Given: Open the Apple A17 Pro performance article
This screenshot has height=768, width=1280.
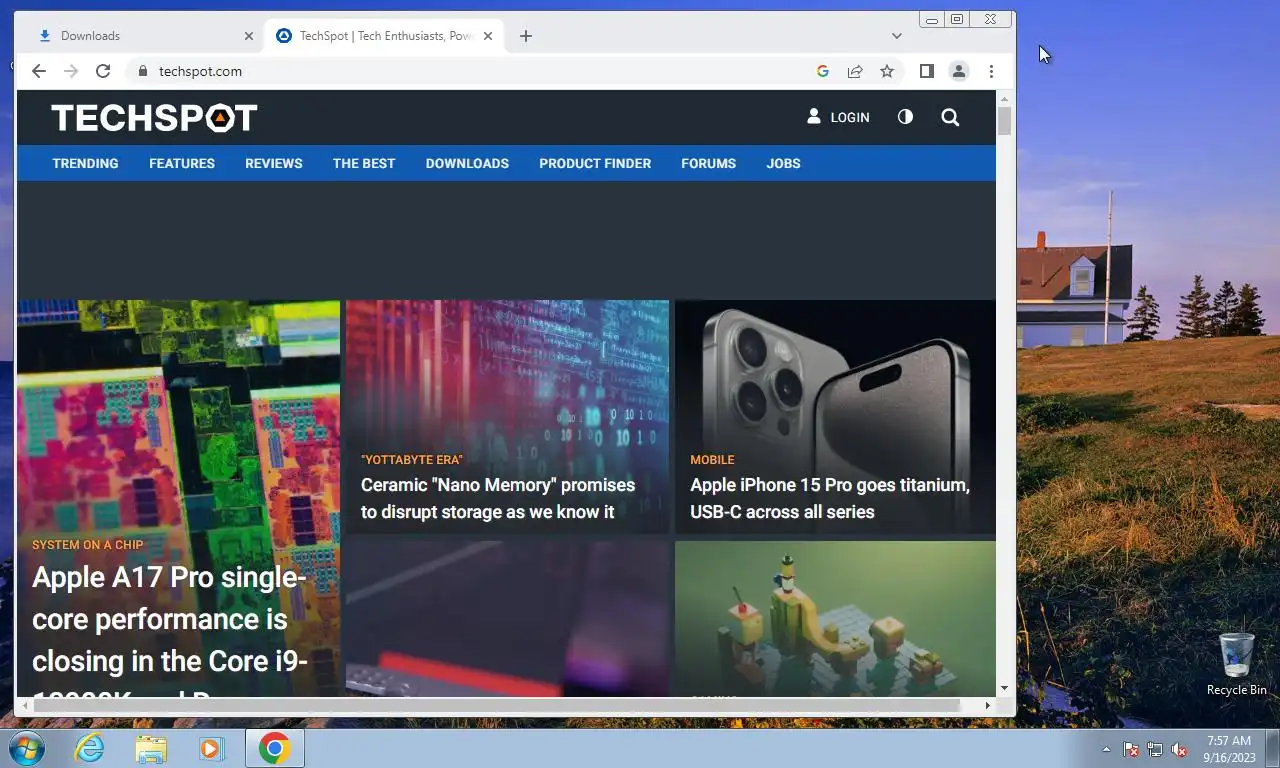Looking at the screenshot, I should 170,630.
